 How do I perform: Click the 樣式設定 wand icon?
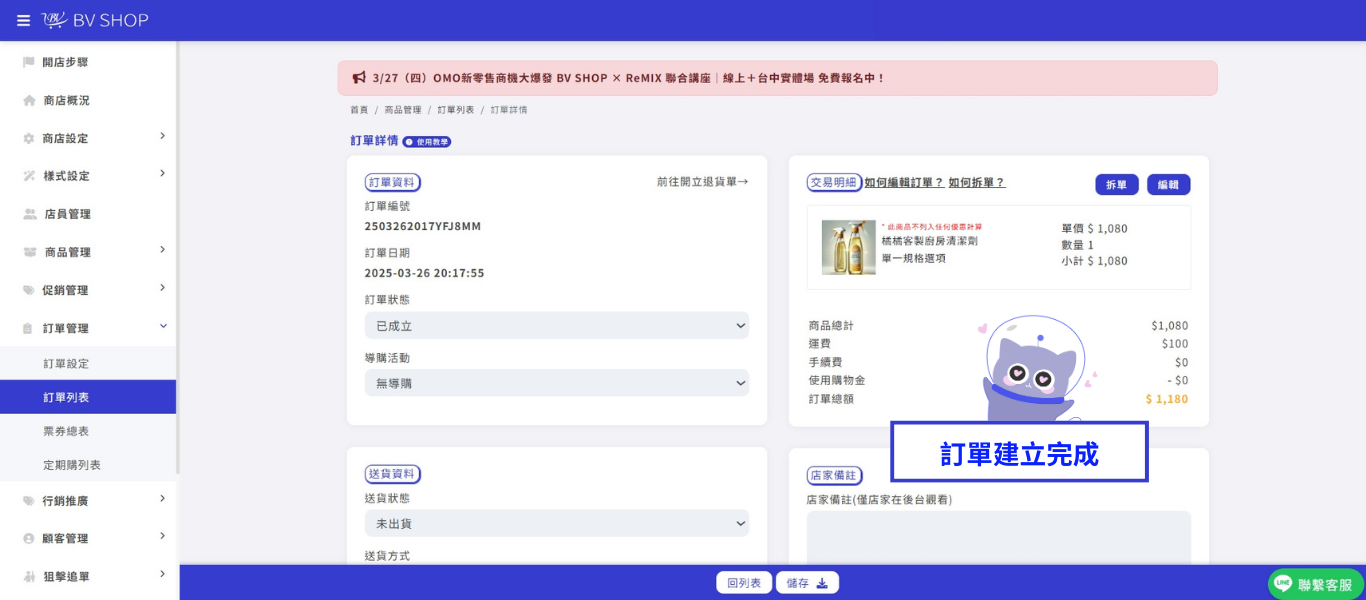click(x=29, y=176)
